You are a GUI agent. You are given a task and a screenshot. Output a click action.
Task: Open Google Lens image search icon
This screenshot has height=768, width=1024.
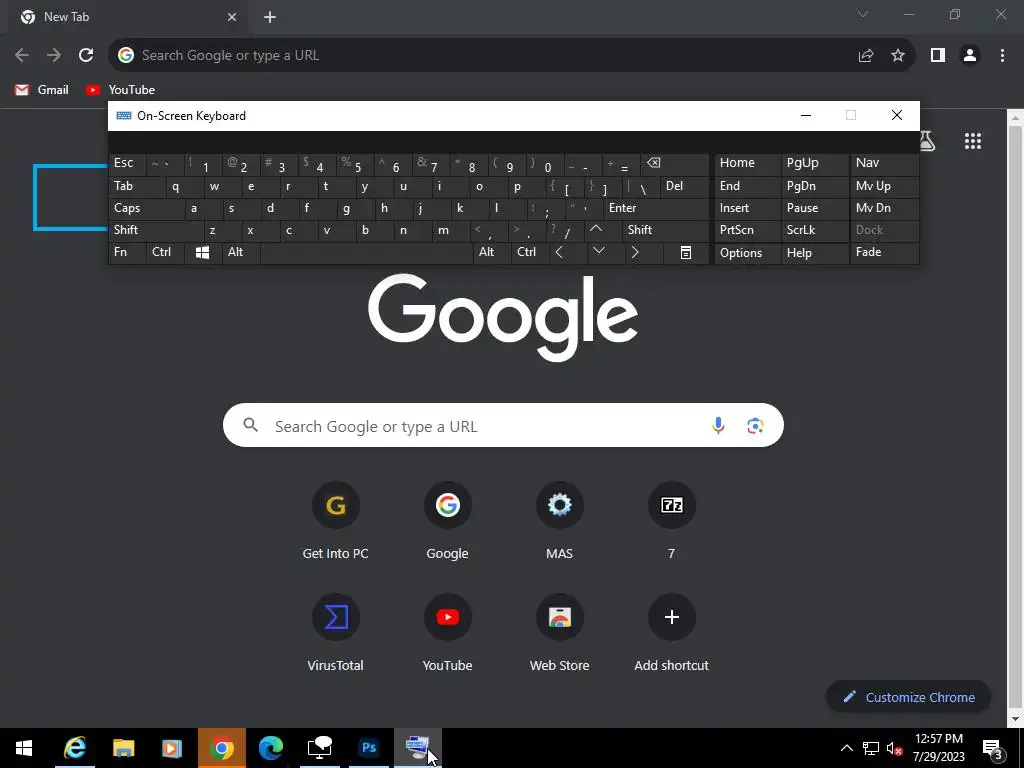(x=755, y=426)
